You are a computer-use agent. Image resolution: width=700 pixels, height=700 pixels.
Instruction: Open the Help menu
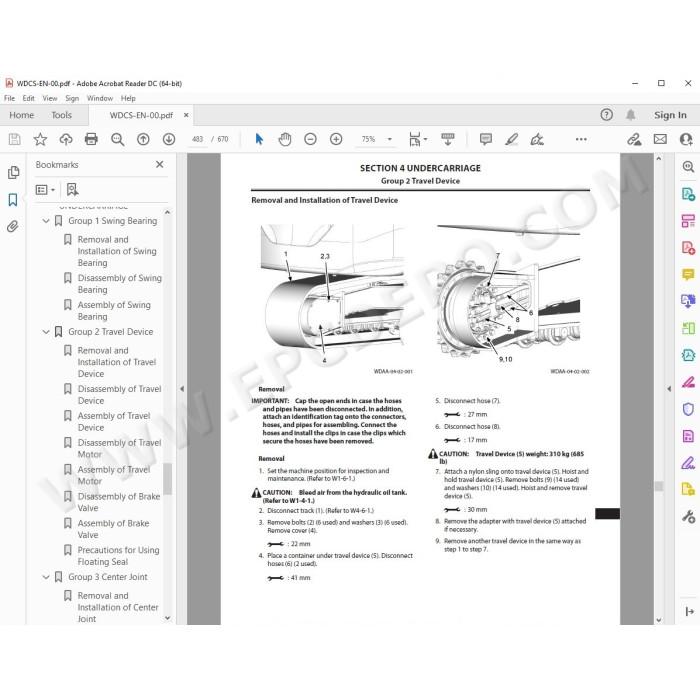(x=128, y=98)
